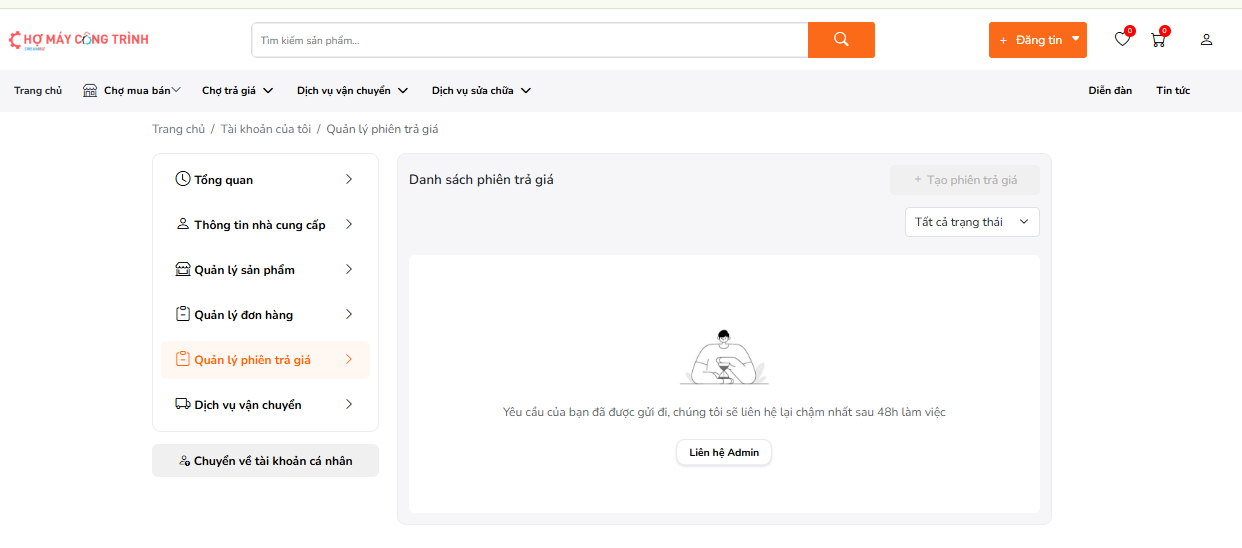Click Tài khoản của tôi breadcrumb link
Viewport: 1242px width, 548px height.
[x=266, y=129]
